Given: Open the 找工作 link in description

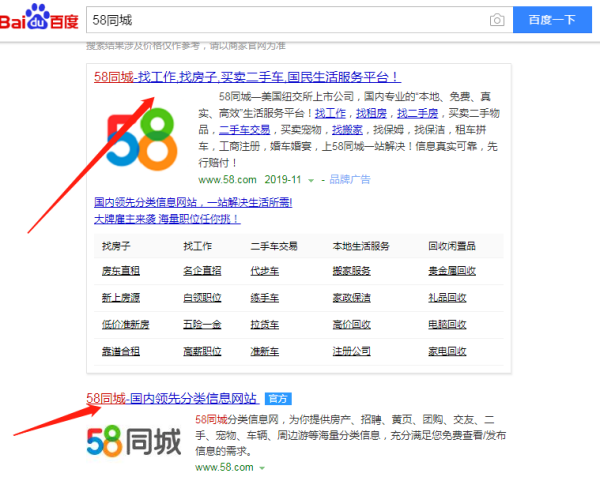Looking at the screenshot, I should pos(330,113).
